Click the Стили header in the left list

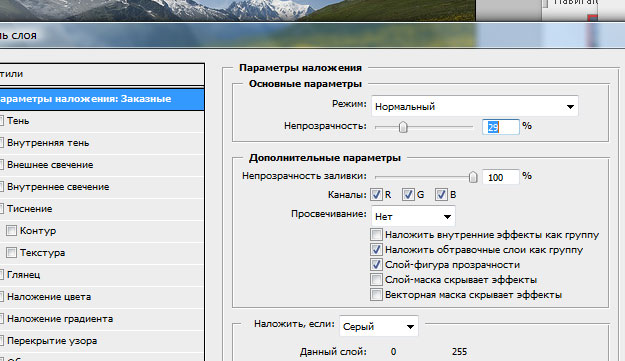[102, 74]
